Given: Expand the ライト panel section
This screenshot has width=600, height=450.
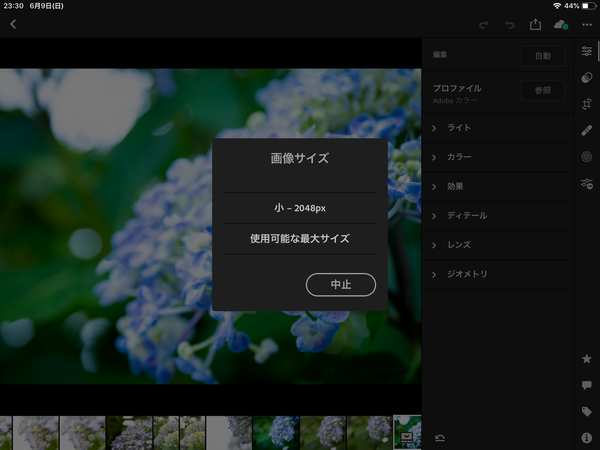Looking at the screenshot, I should pos(495,128).
